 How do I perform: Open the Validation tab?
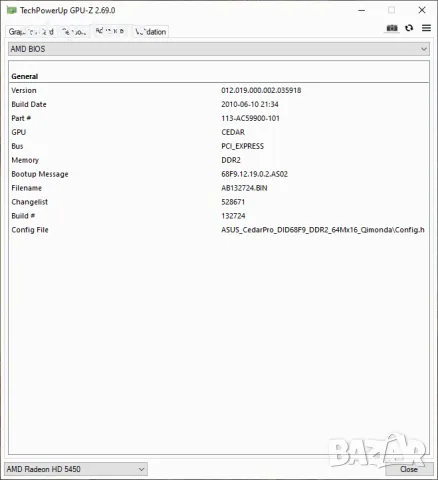(x=151, y=32)
